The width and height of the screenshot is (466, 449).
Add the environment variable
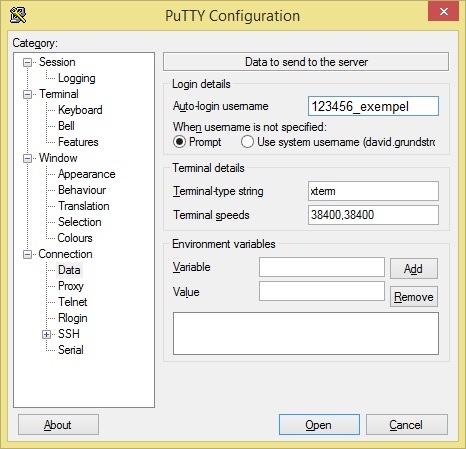tap(414, 268)
